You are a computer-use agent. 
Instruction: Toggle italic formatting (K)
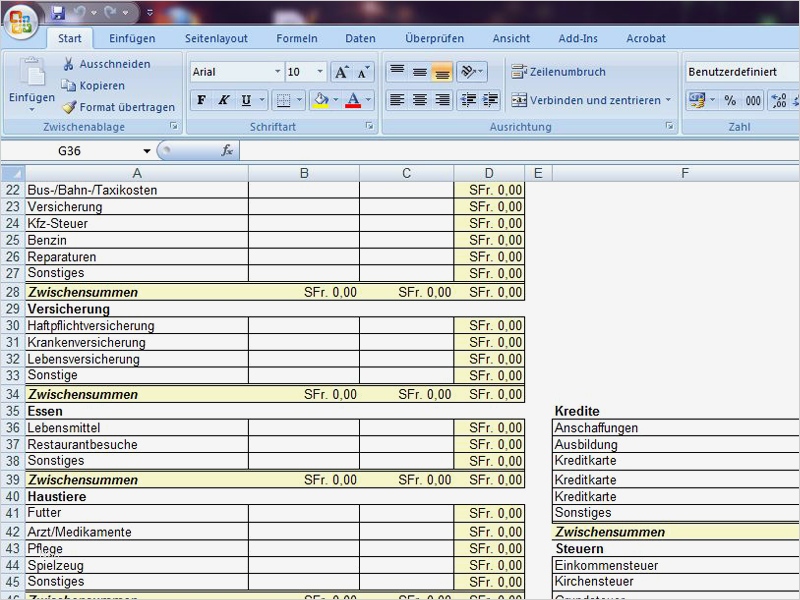coord(223,100)
